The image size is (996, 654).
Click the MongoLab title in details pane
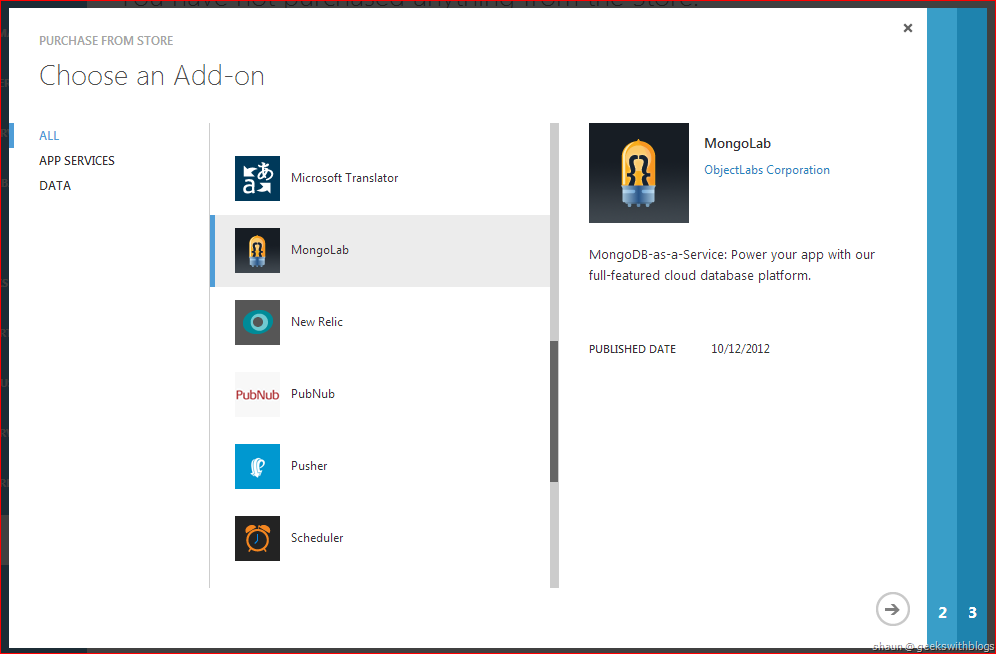coord(737,143)
